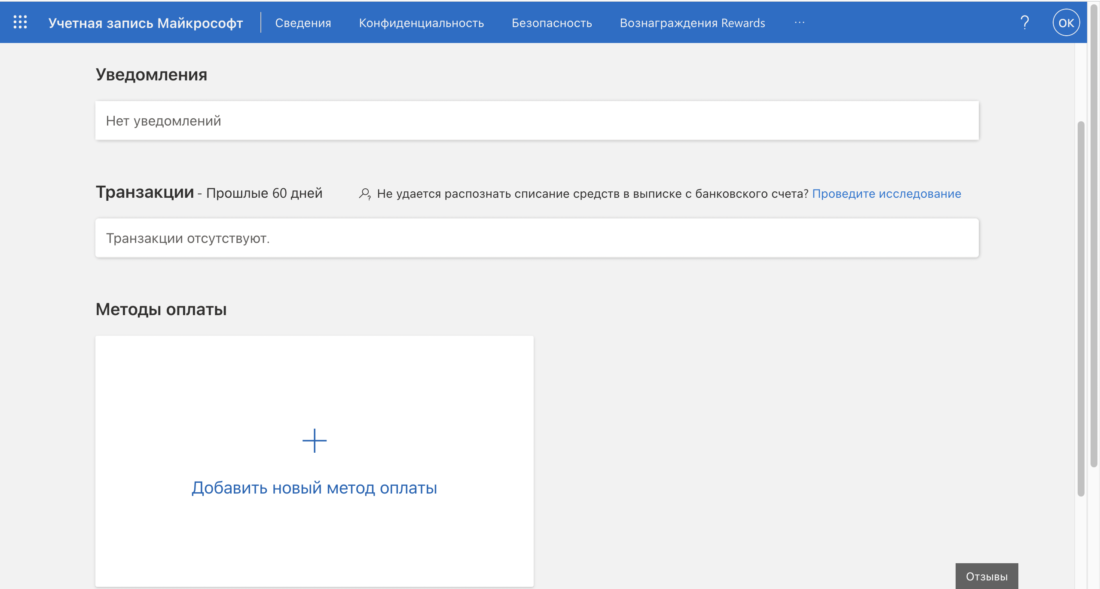Click Учетная запись Майкрософт home link
Image resolution: width=1100 pixels, height=589 pixels.
146,22
